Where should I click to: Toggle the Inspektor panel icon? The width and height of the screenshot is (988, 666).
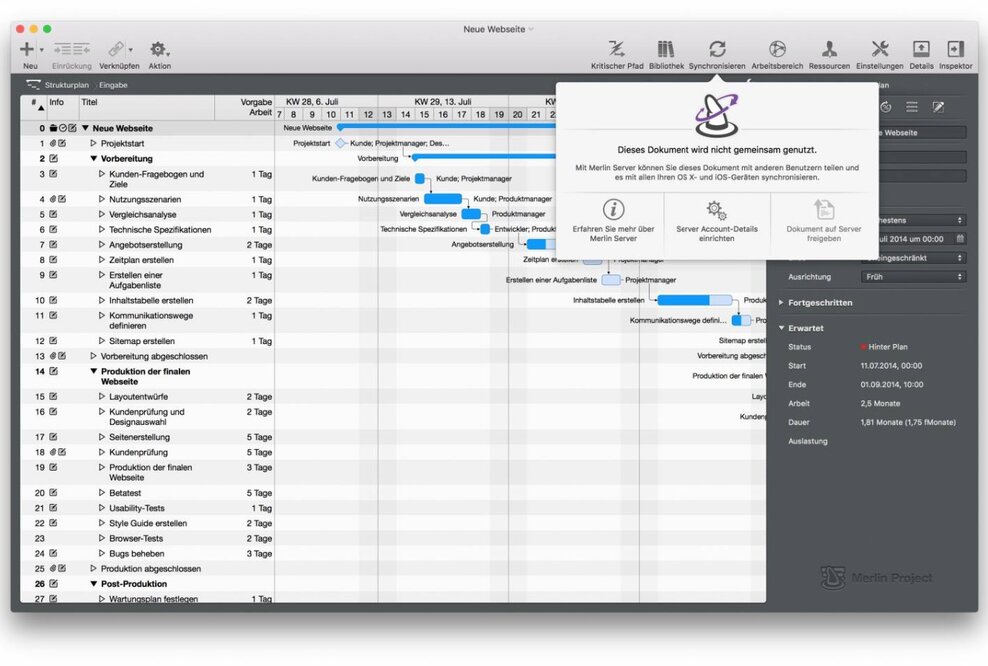pos(955,49)
